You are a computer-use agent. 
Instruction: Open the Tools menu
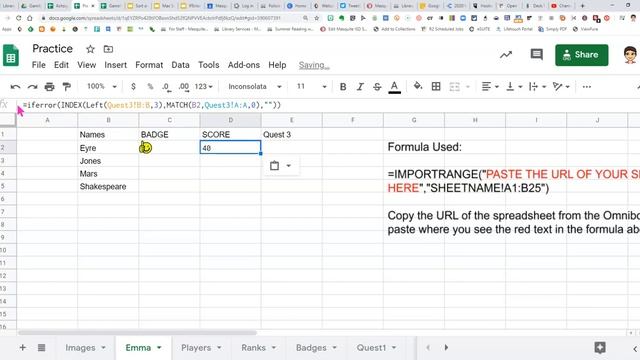(x=209, y=65)
